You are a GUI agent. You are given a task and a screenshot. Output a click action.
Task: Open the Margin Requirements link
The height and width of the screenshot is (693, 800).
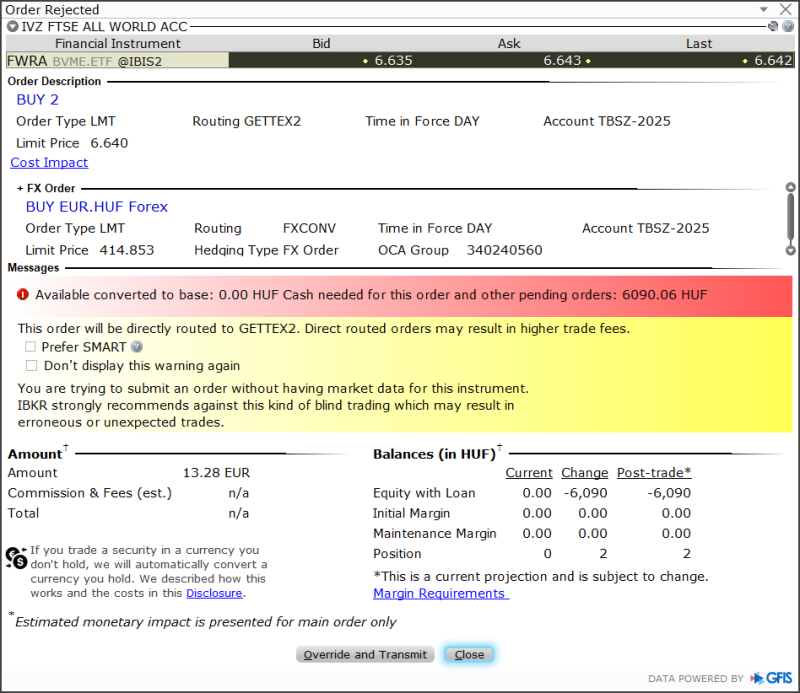(441, 593)
